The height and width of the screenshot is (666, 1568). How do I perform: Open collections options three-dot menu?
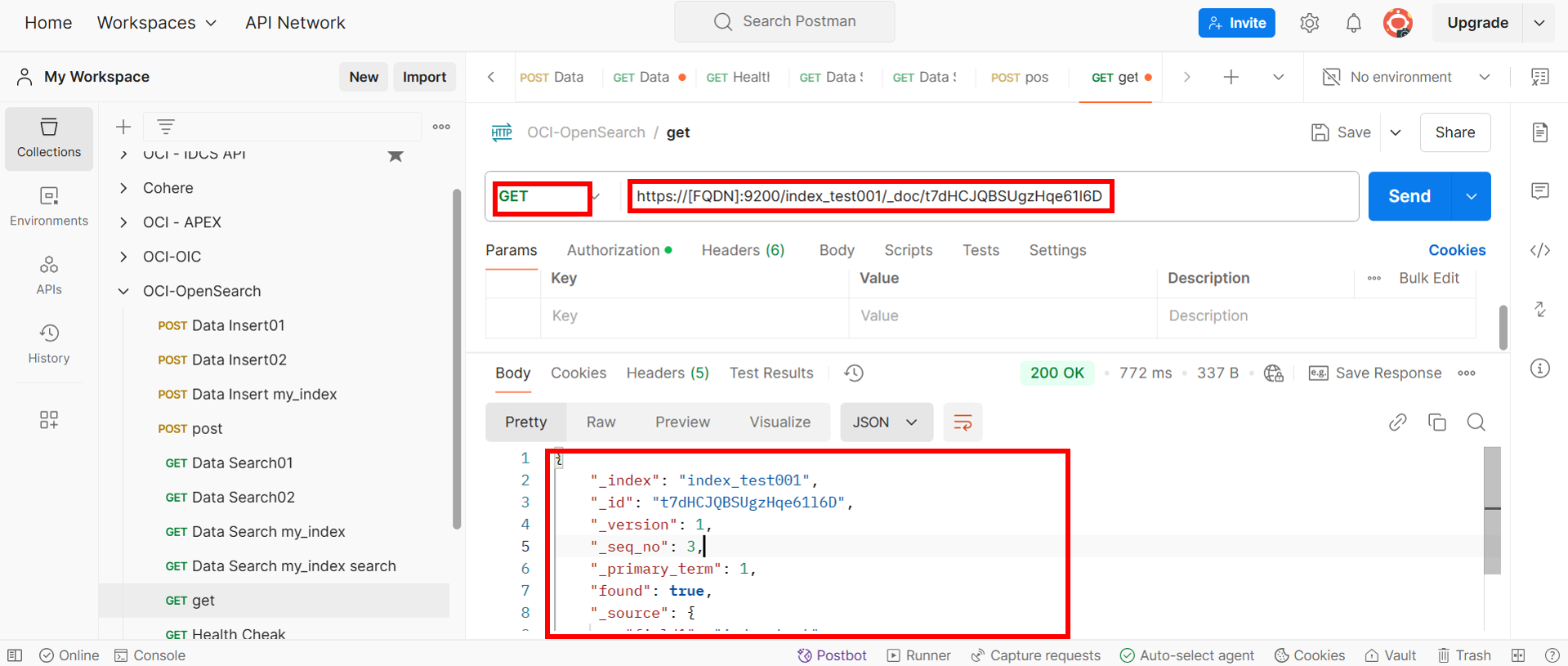441,127
